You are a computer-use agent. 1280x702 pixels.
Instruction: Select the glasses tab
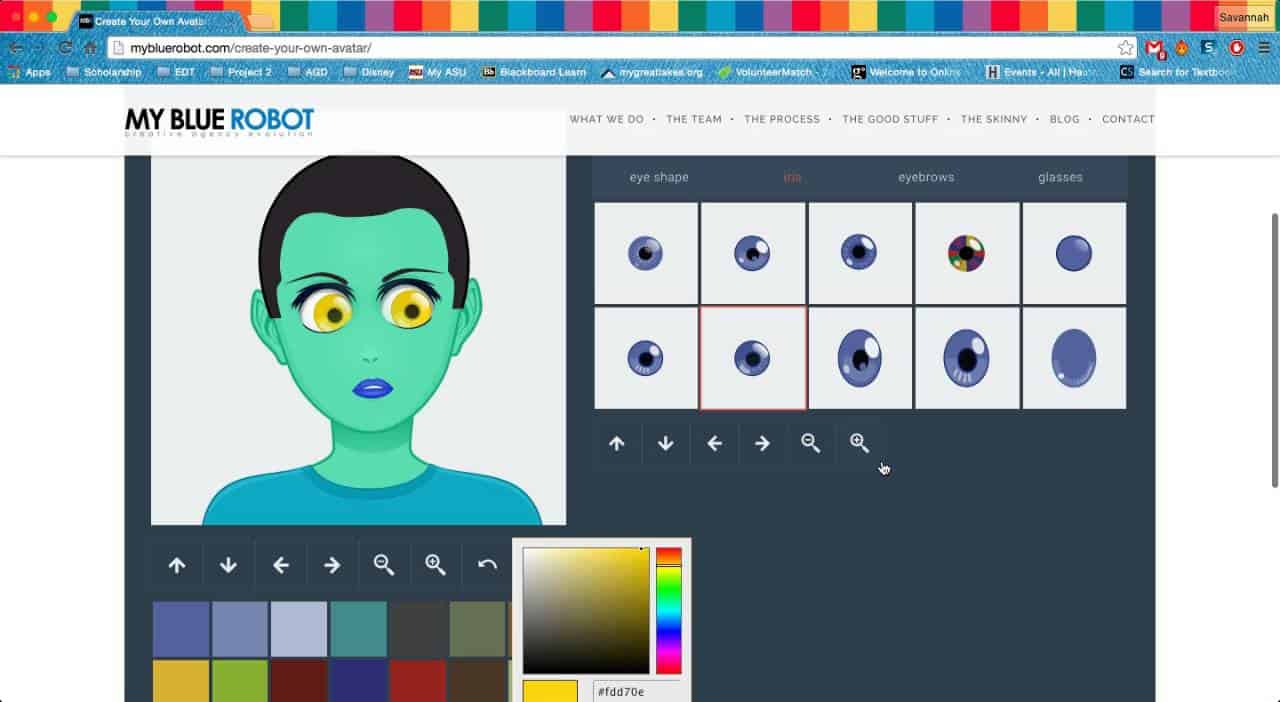[x=1060, y=177]
